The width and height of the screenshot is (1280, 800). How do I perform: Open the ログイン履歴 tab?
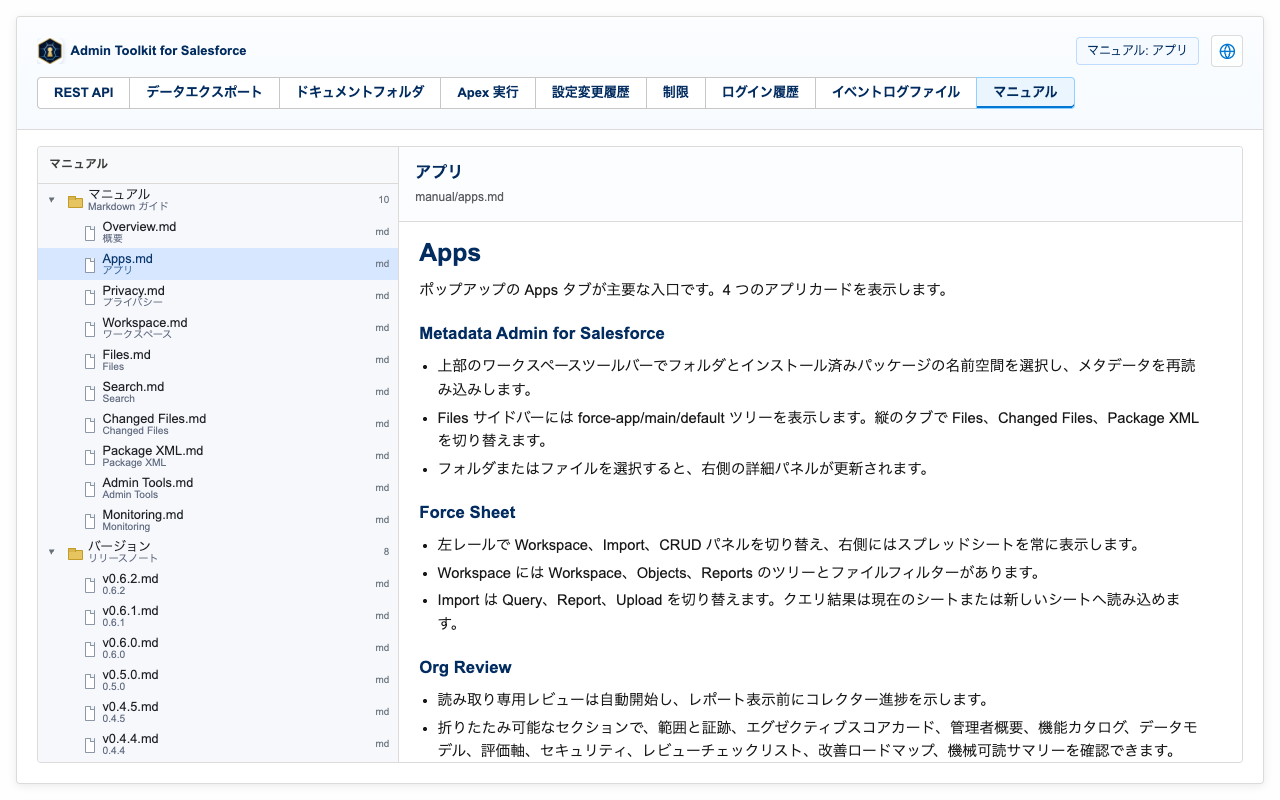(x=760, y=92)
